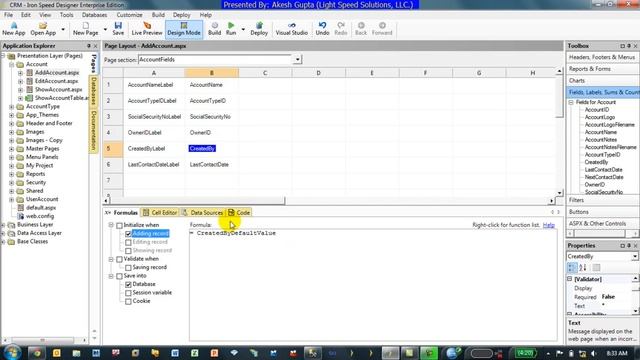Expand the Business Layer node
This screenshot has width=640, height=360.
3,225
